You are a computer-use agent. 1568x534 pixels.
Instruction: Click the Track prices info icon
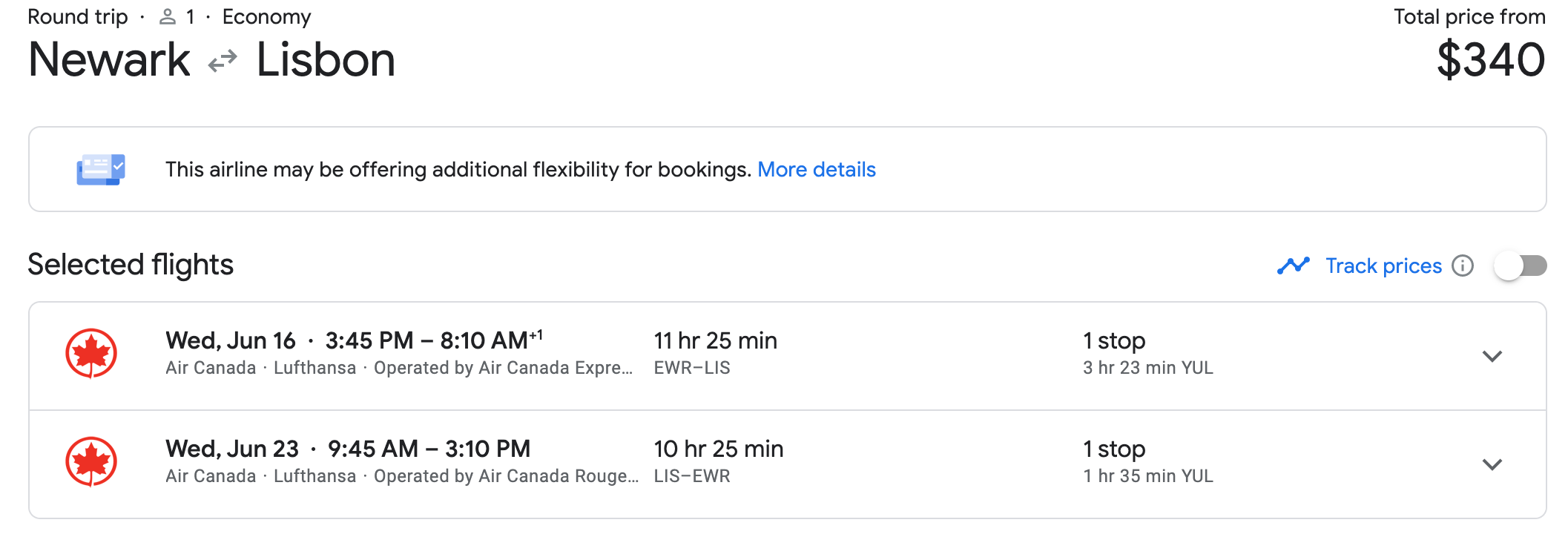[x=1463, y=266]
